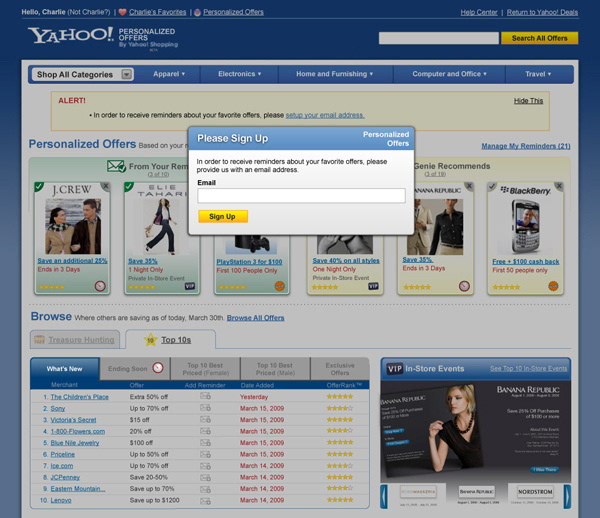Open Save an additional 25% offer link
600x518 pixels.
72,261
